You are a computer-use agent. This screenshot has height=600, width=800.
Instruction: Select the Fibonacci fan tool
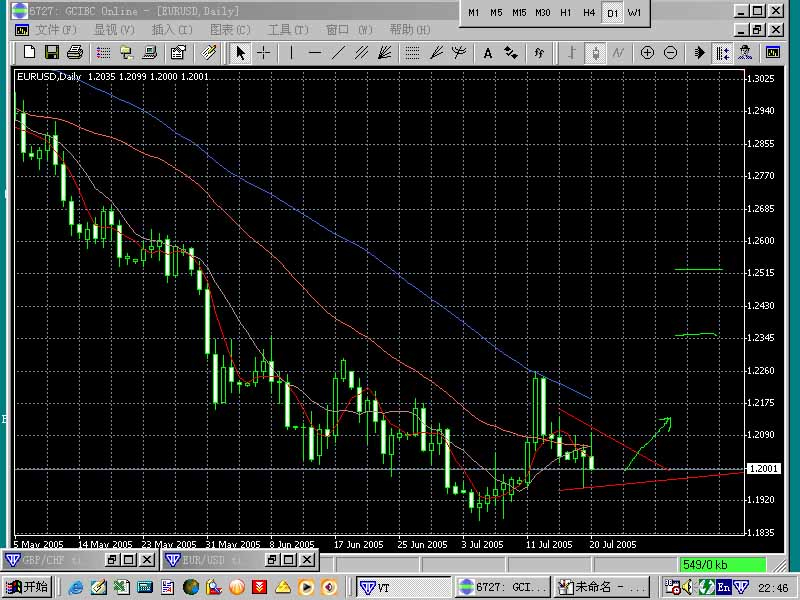pyautogui.click(x=436, y=53)
